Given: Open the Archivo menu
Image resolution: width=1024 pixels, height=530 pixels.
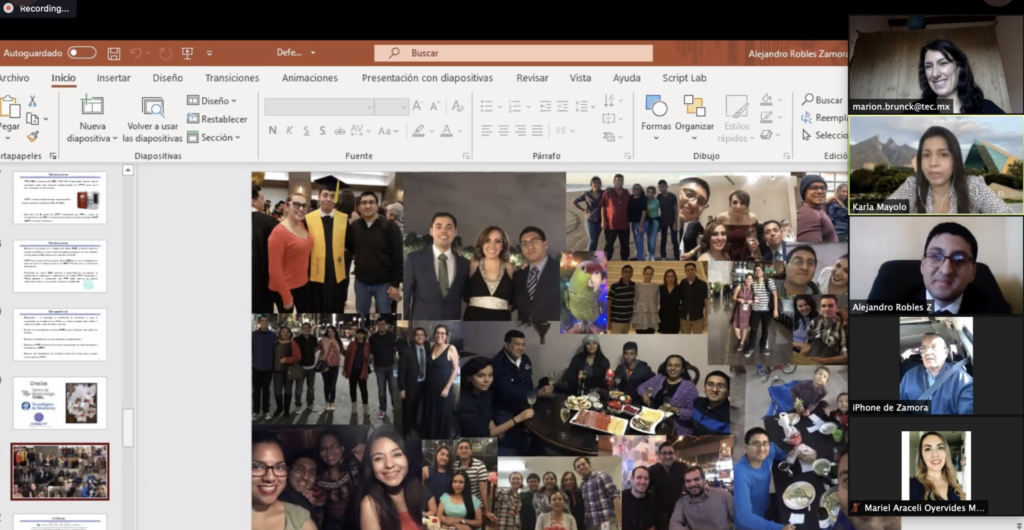Looking at the screenshot, I should 14,78.
